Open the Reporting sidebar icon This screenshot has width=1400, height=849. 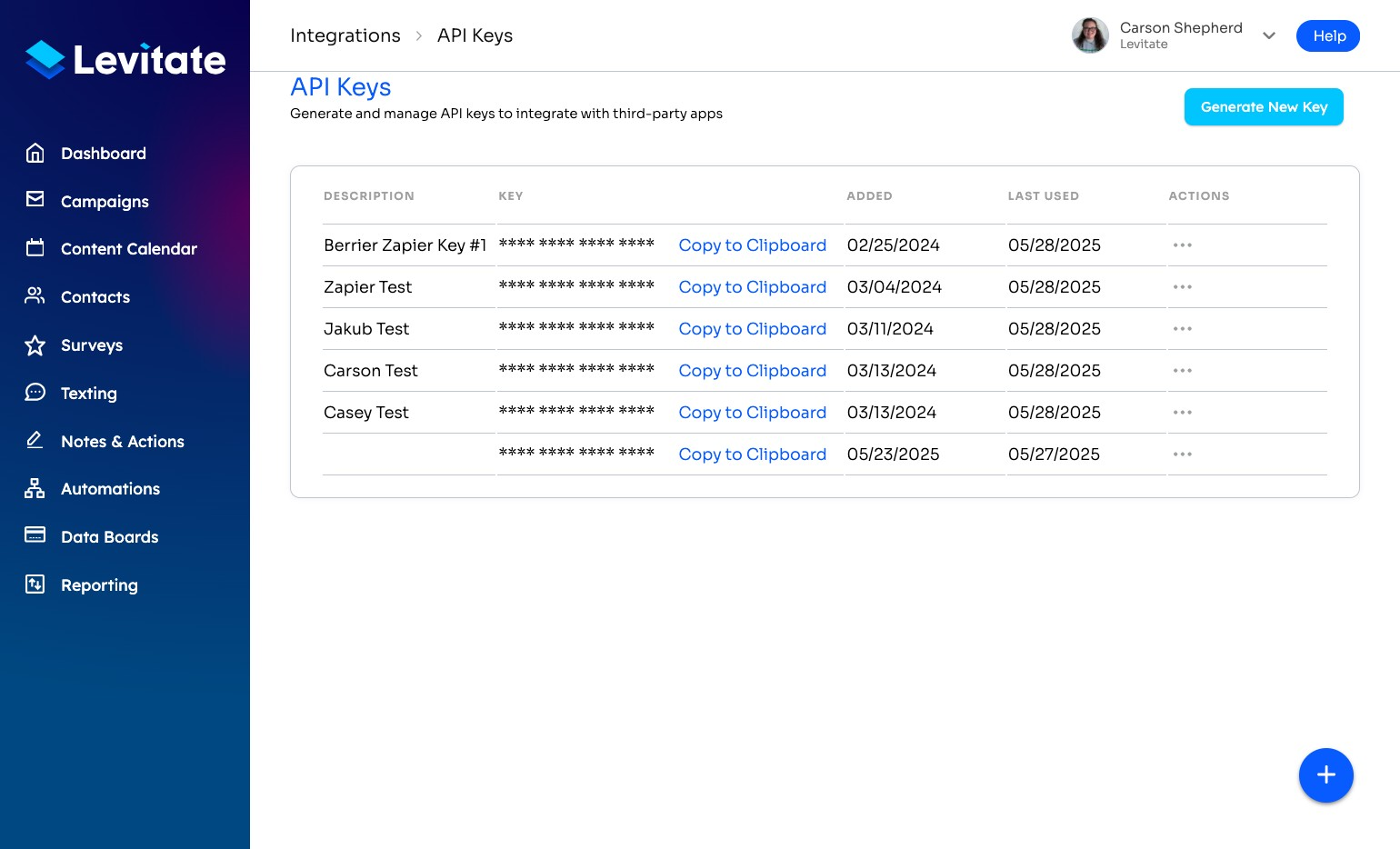(x=35, y=584)
